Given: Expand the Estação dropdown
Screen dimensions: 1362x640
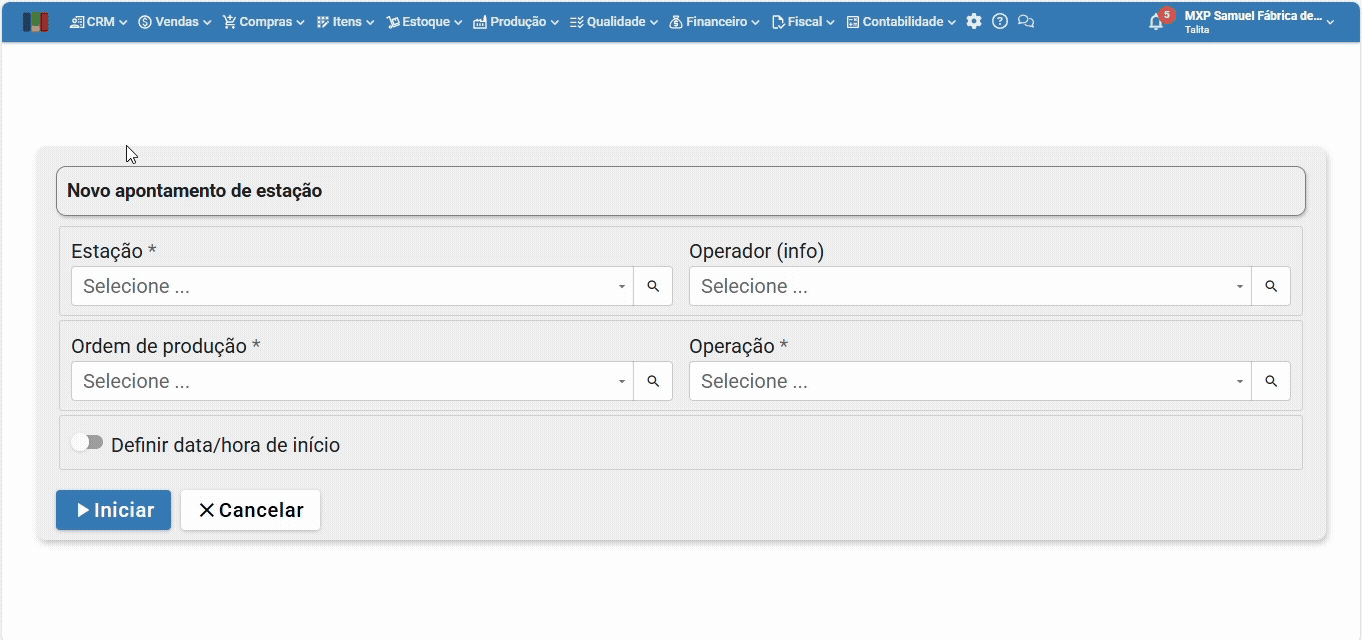Looking at the screenshot, I should coord(352,286).
